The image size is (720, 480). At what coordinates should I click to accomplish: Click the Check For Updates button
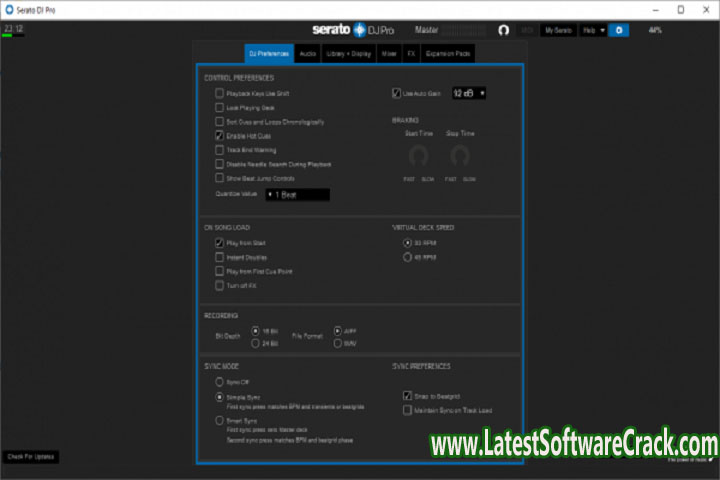pos(32,456)
